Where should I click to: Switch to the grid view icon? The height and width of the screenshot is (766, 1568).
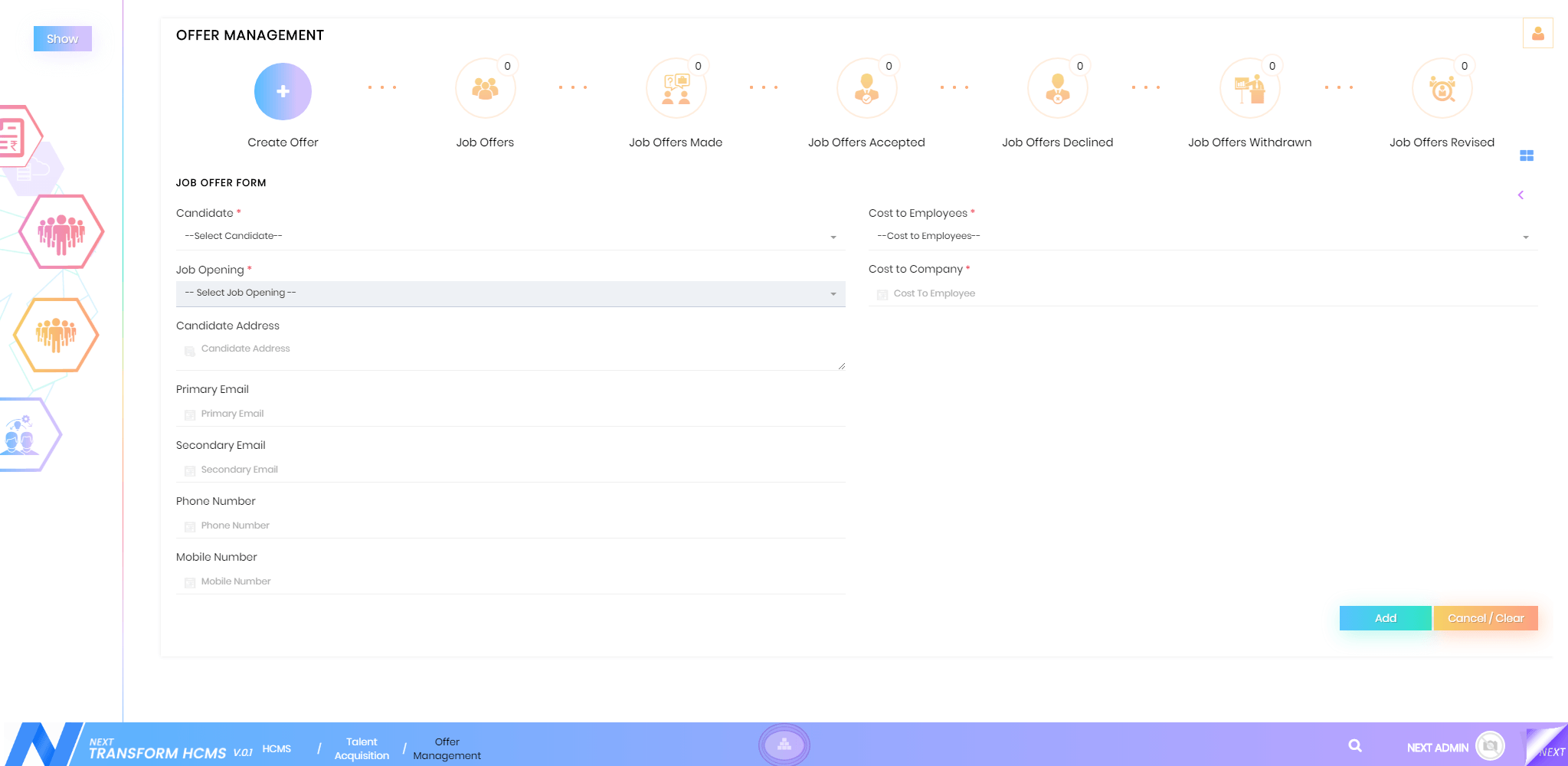[1527, 155]
